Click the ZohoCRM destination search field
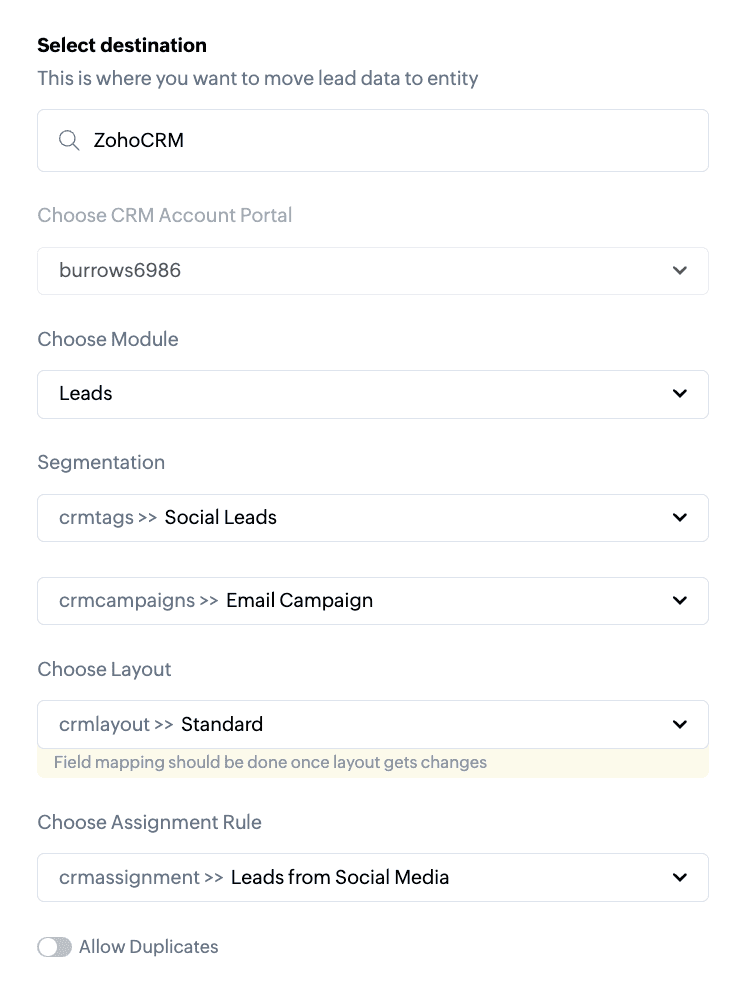 click(x=390, y=141)
